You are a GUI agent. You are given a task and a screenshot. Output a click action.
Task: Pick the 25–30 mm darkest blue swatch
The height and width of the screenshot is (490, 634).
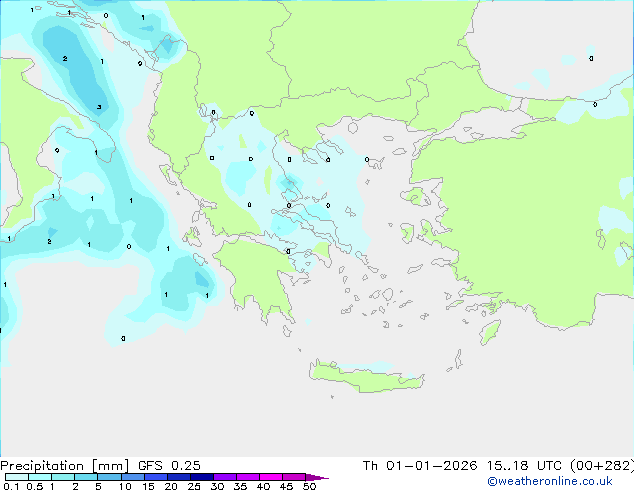point(201,477)
